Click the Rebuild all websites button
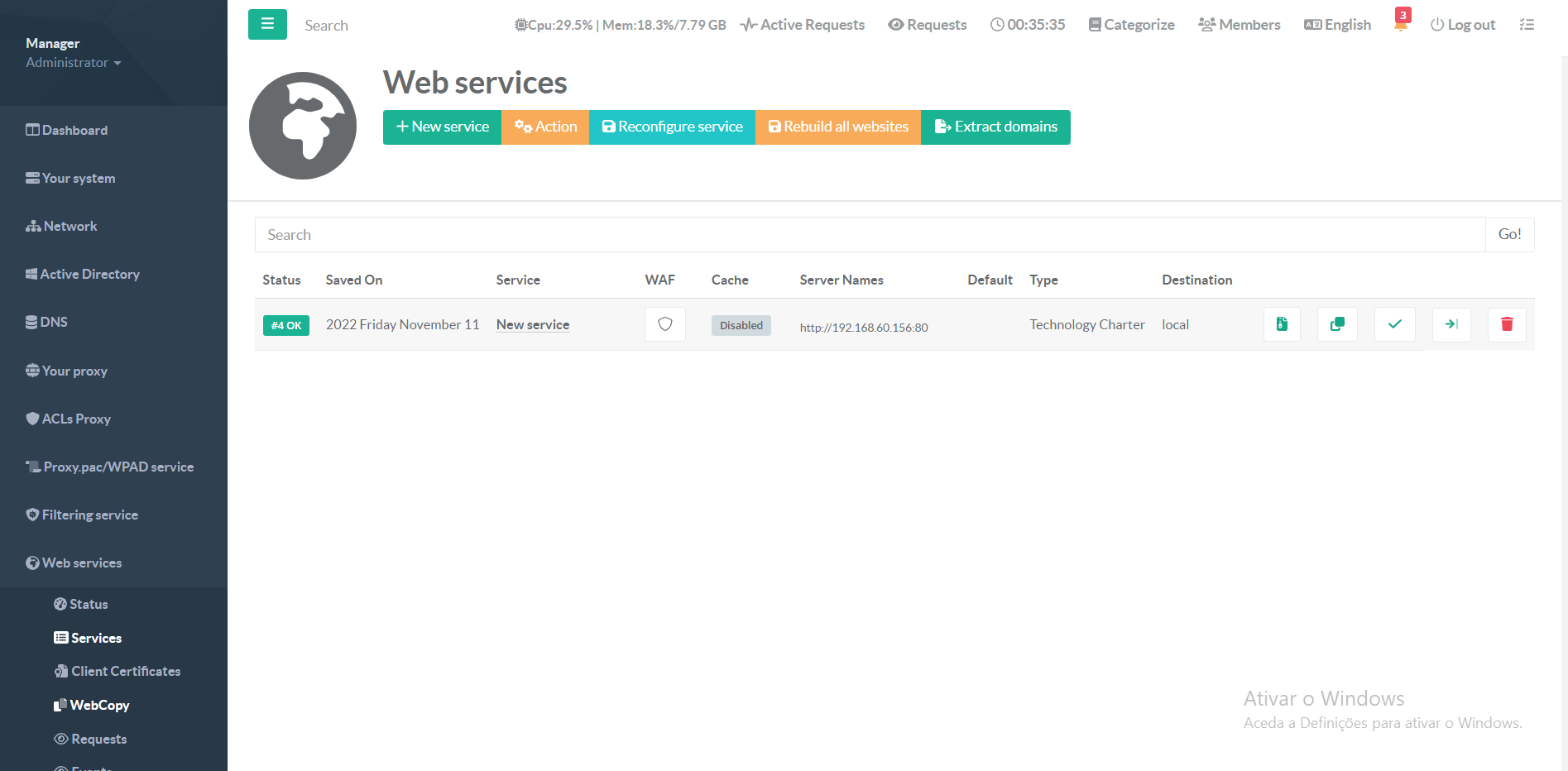 (x=837, y=127)
